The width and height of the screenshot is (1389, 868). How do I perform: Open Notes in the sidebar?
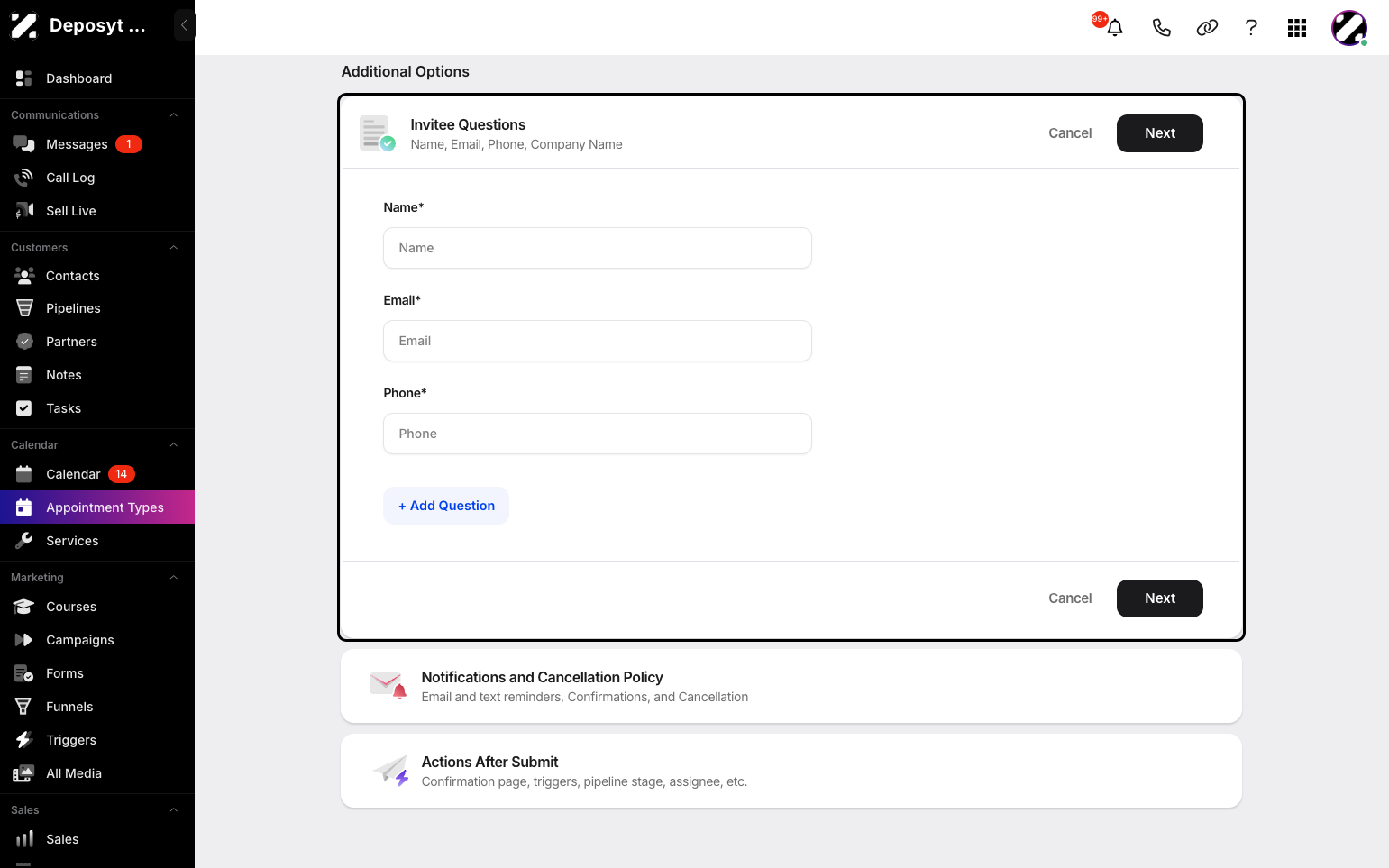tap(97, 375)
